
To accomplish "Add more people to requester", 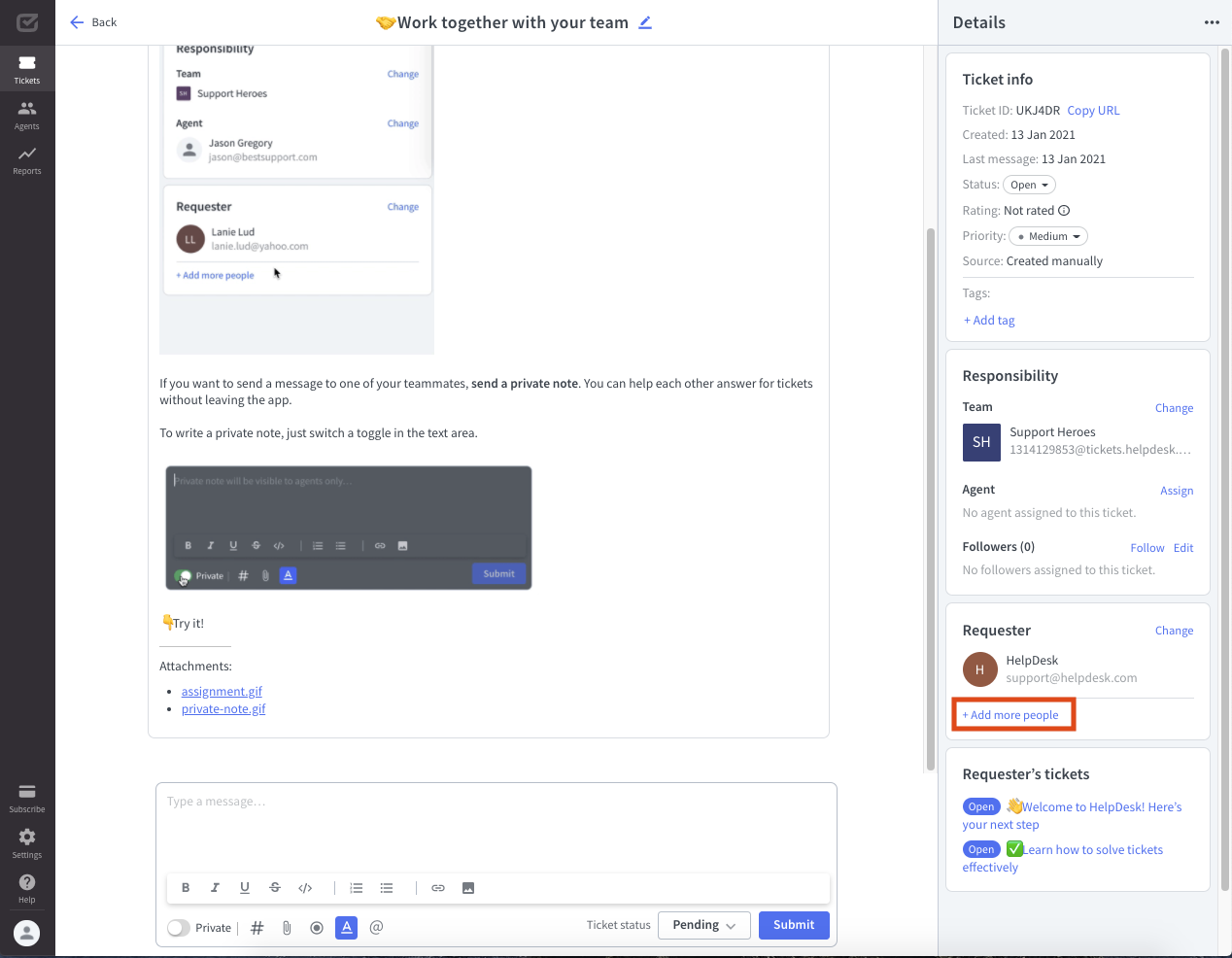I will [x=1010, y=715].
